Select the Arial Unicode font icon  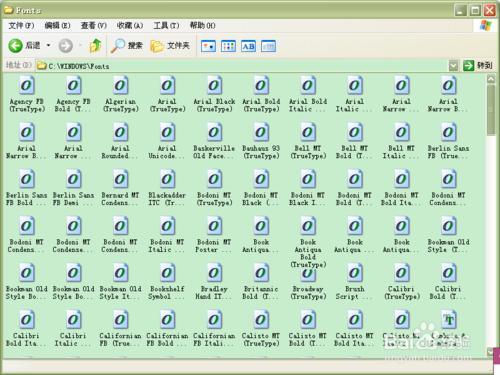[x=167, y=141]
